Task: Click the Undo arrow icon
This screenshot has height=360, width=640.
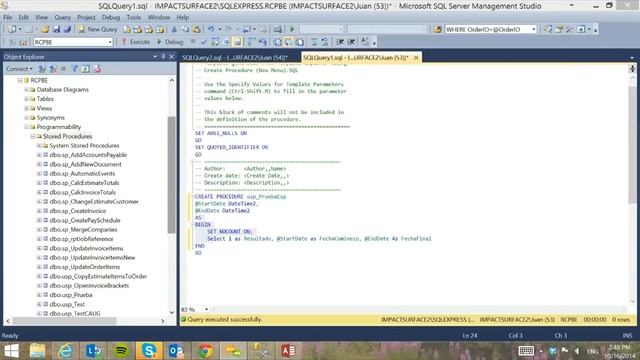Action: click(211, 29)
